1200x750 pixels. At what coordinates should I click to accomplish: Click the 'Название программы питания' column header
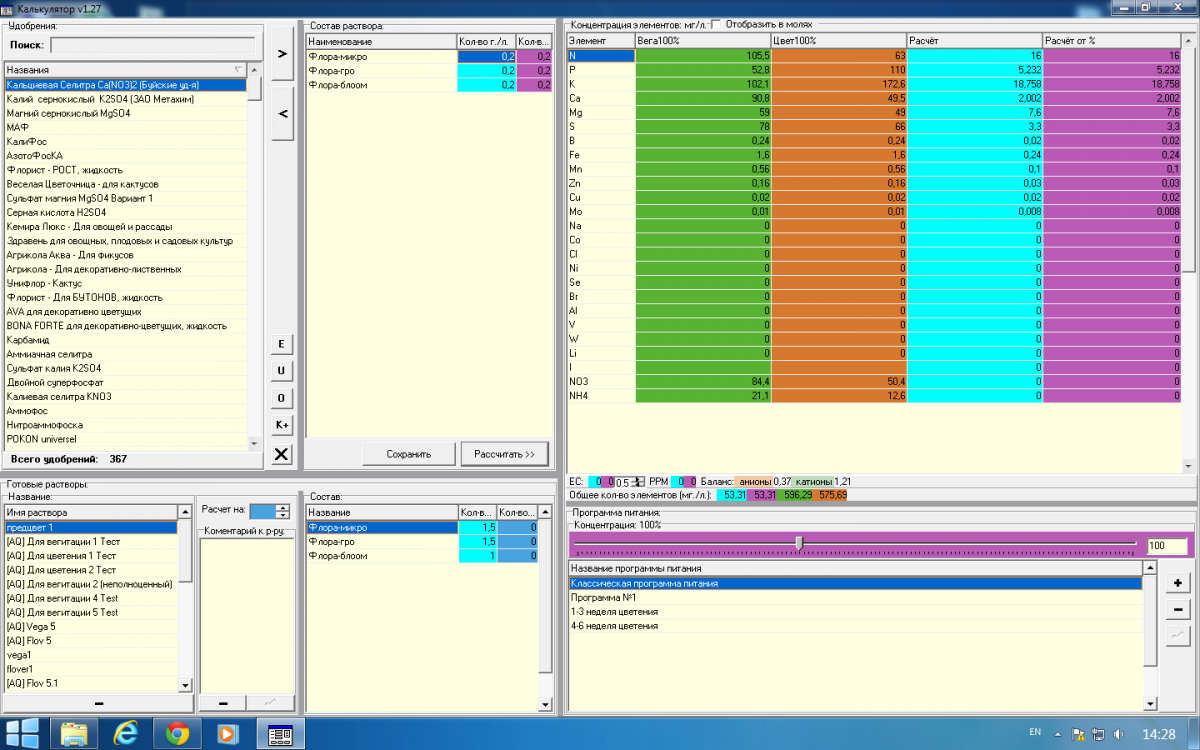[855, 569]
